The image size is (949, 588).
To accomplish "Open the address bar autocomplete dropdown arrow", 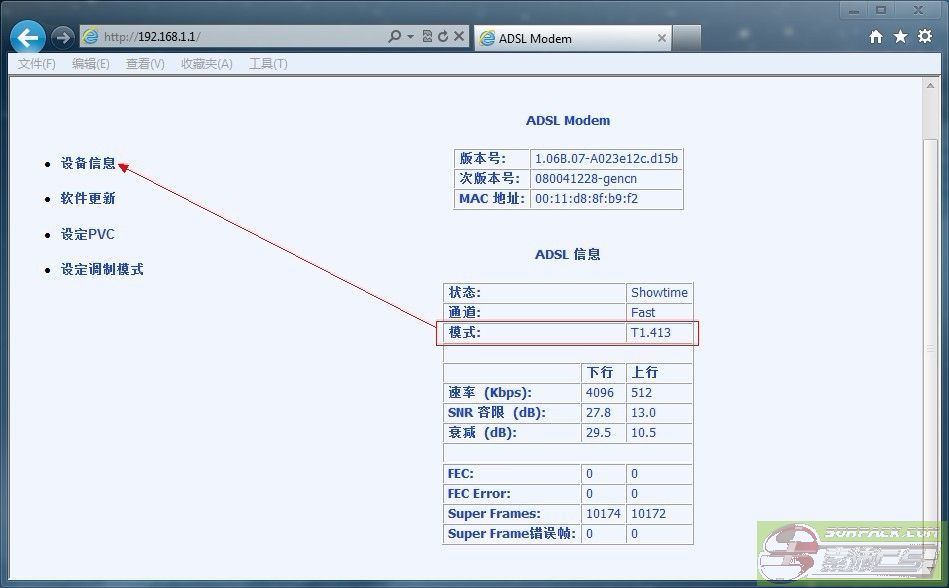I will 410,37.
